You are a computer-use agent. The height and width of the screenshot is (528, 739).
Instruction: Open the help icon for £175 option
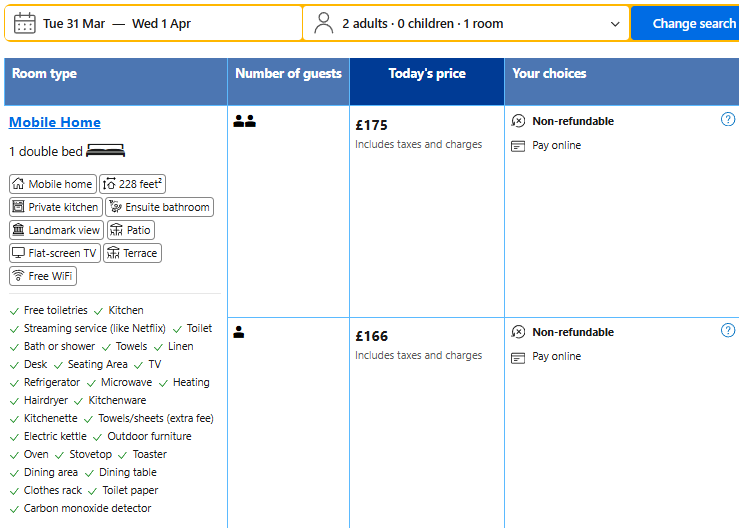(728, 120)
